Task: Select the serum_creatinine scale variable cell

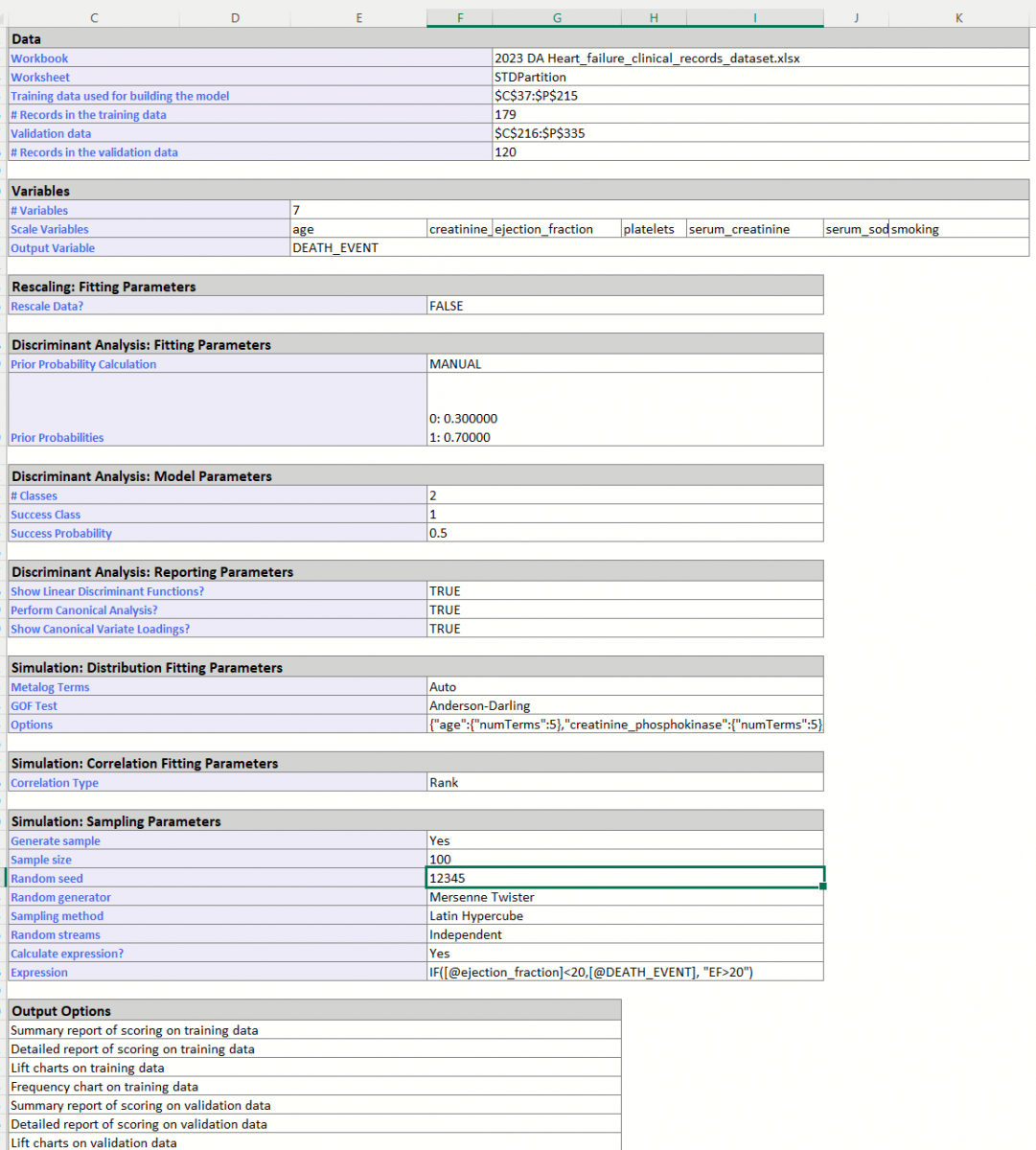Action: (x=739, y=229)
